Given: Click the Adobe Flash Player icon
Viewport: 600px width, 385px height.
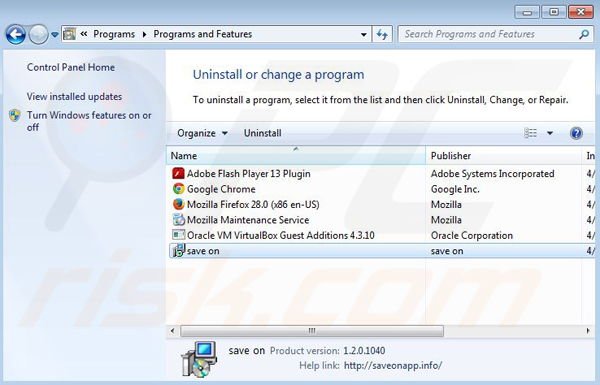Looking at the screenshot, I should 178,173.
